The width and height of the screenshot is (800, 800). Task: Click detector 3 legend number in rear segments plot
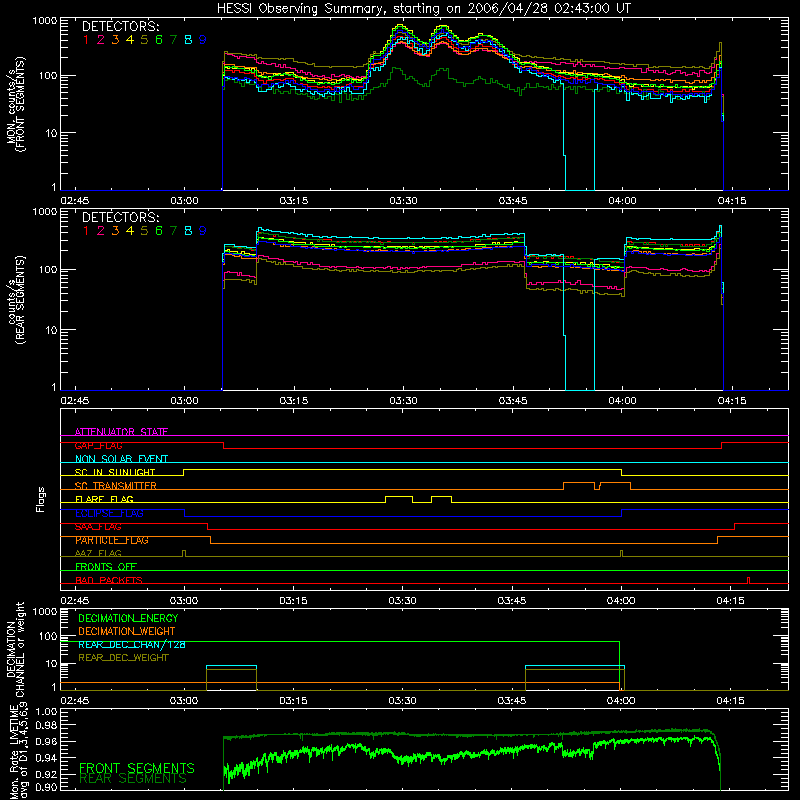[x=115, y=231]
